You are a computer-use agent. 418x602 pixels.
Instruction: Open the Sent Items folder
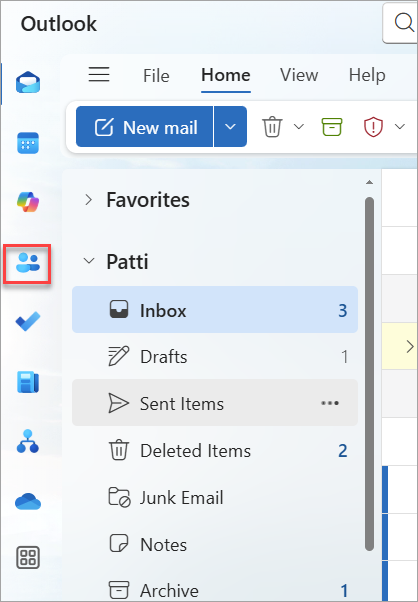(215, 403)
